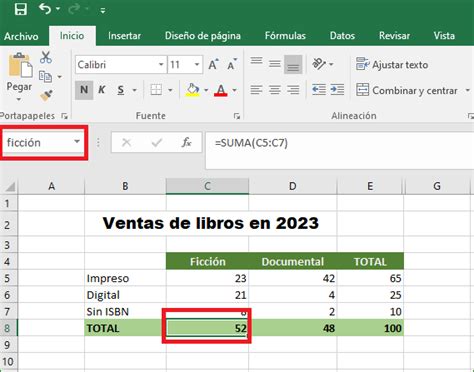Image resolution: width=474 pixels, height=372 pixels.
Task: Open the Calibri font name dropdown
Action: 161,64
